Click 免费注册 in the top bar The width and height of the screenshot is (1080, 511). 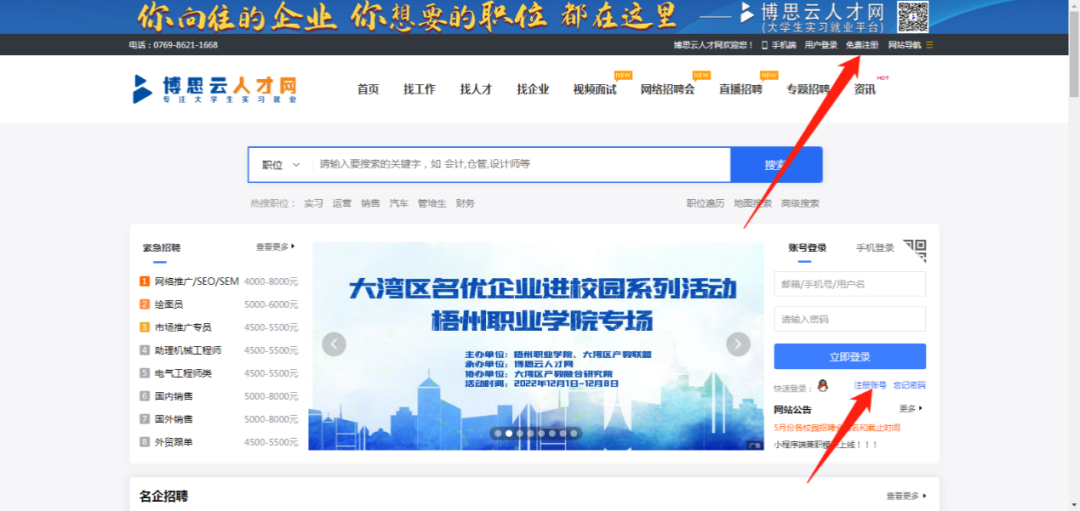coord(862,45)
